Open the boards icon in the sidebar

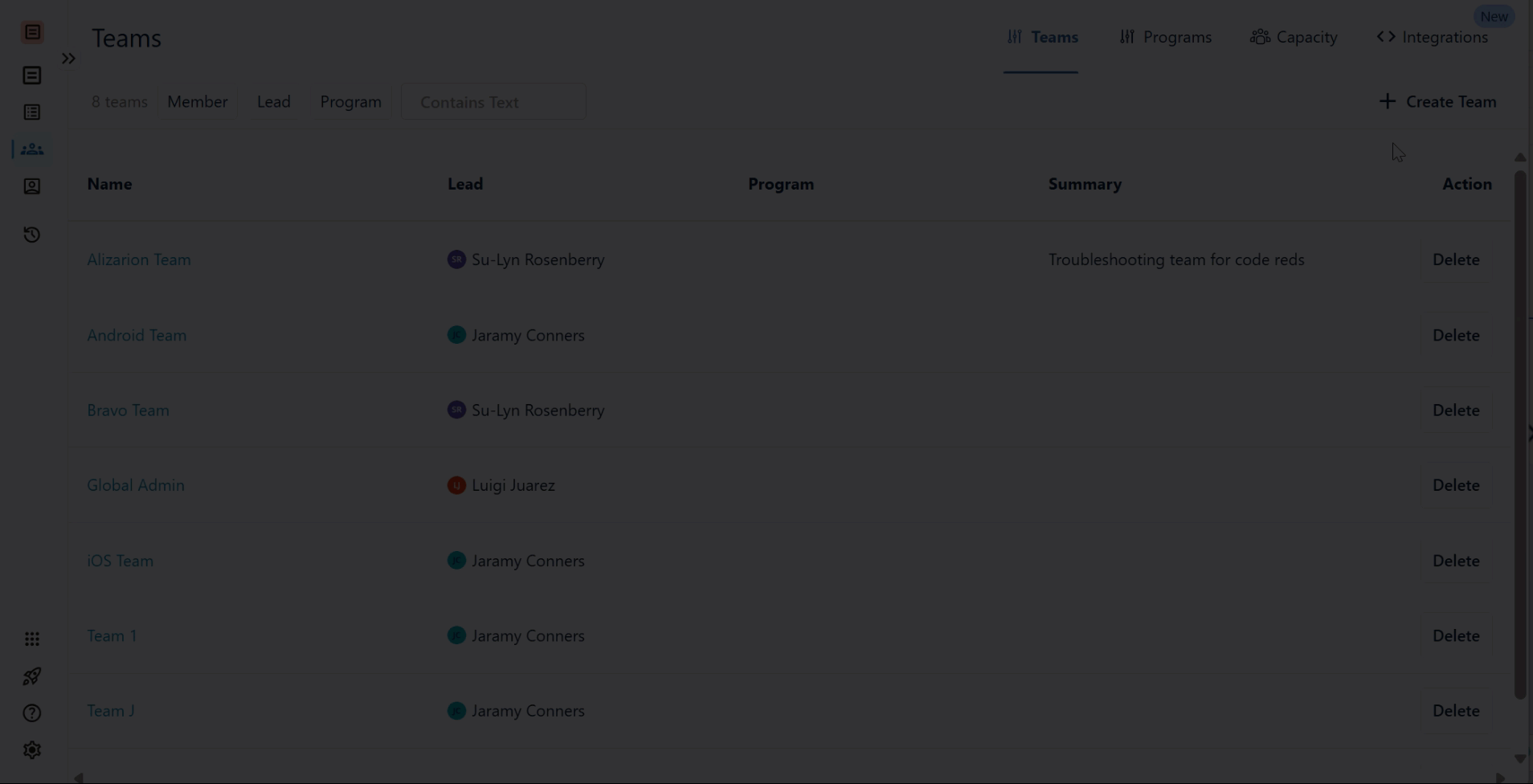pyautogui.click(x=32, y=76)
